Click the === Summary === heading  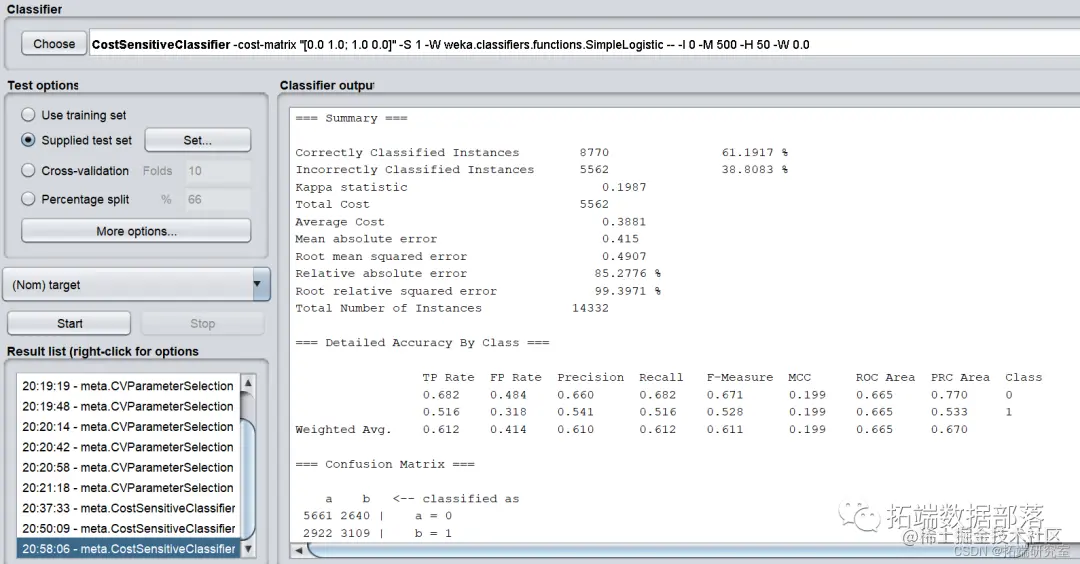point(351,118)
